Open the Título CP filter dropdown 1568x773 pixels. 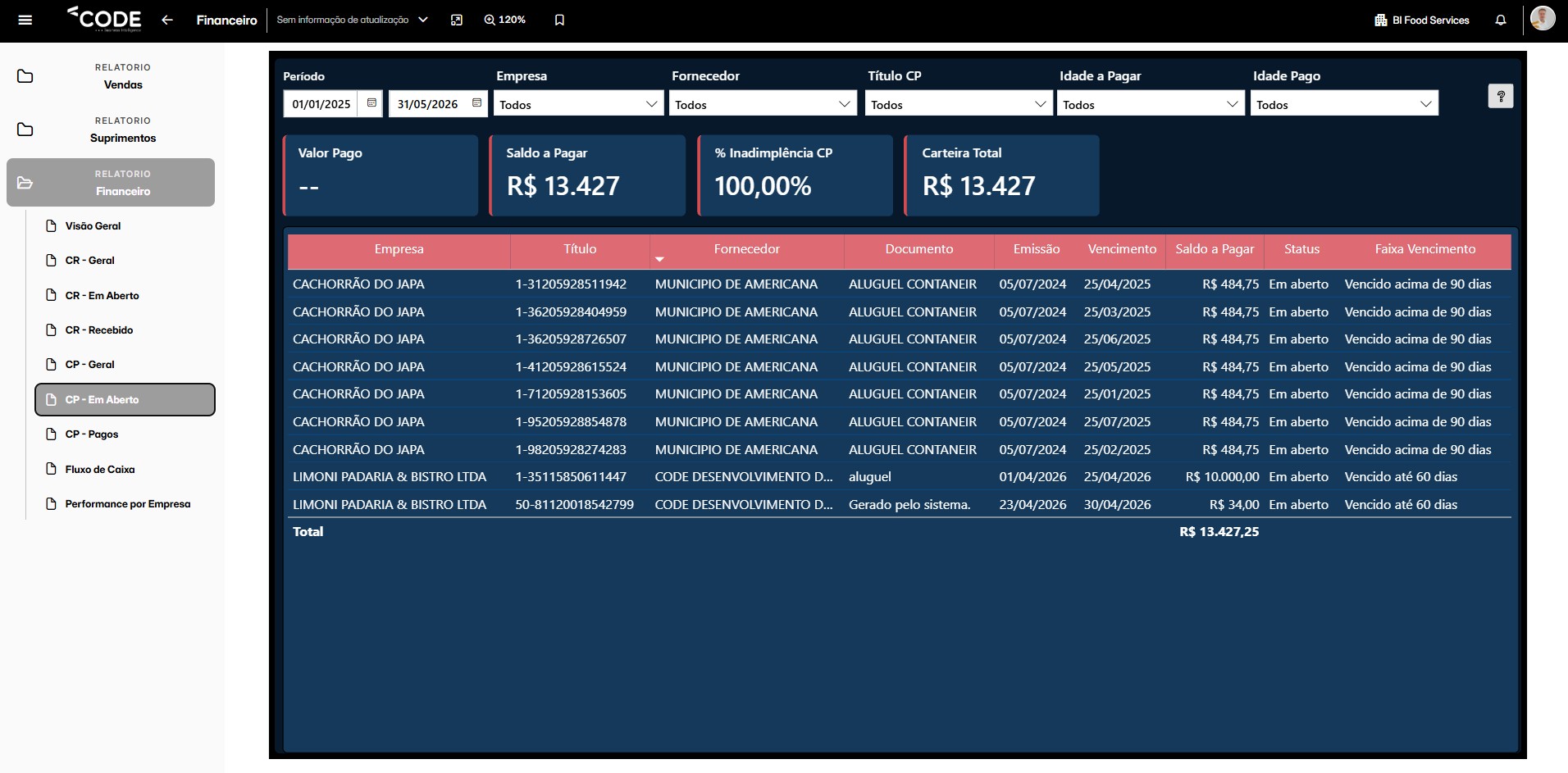[x=959, y=103]
